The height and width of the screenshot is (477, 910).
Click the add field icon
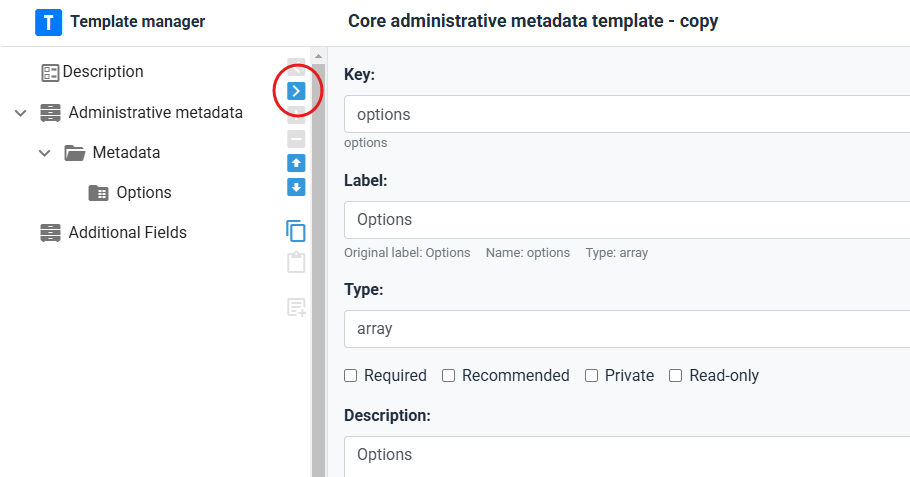[296, 307]
